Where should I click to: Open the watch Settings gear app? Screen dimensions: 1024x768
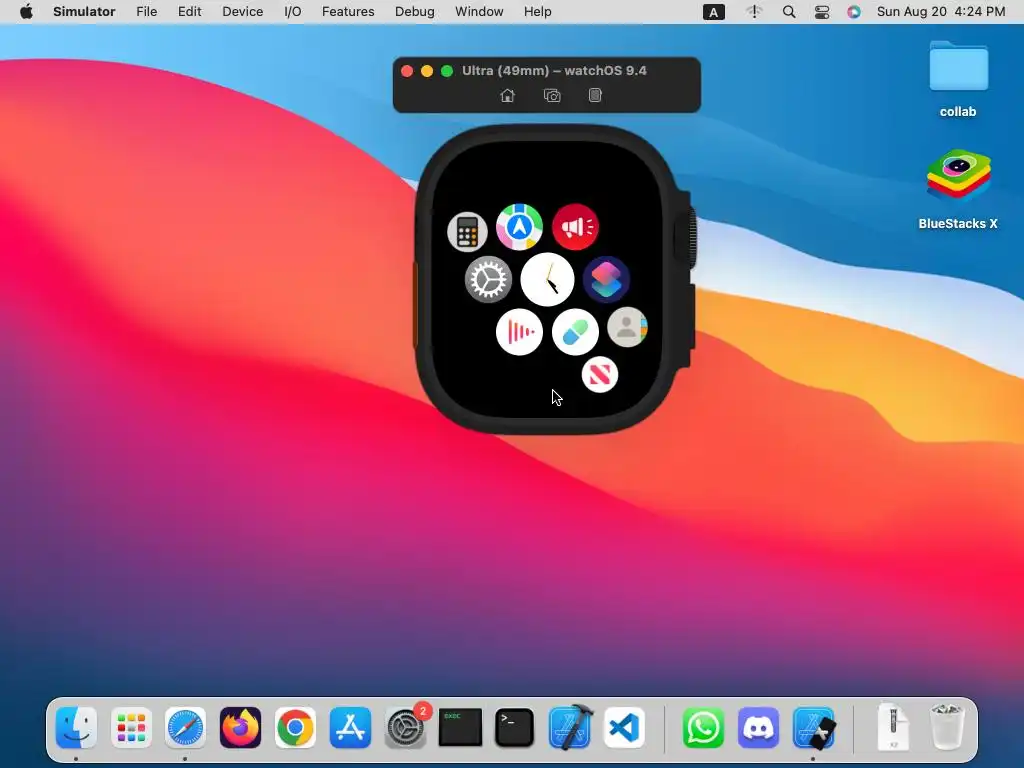click(x=488, y=280)
